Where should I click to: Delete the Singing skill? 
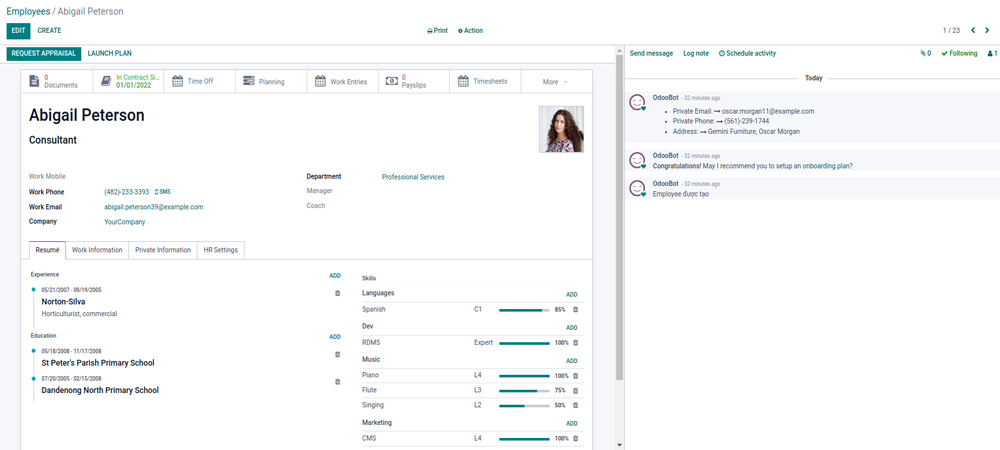click(575, 405)
